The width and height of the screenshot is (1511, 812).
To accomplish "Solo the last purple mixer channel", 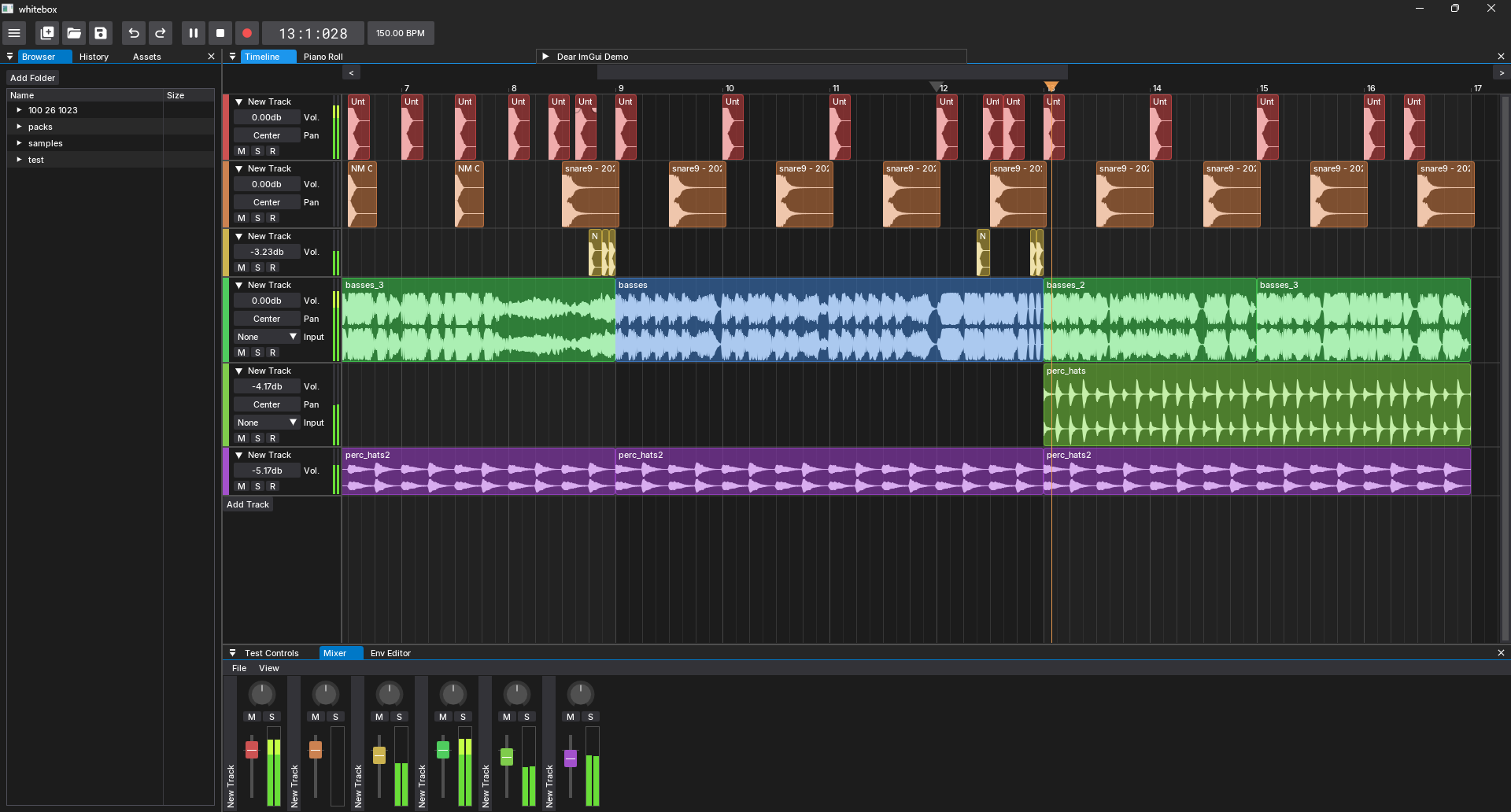I will 591,717.
